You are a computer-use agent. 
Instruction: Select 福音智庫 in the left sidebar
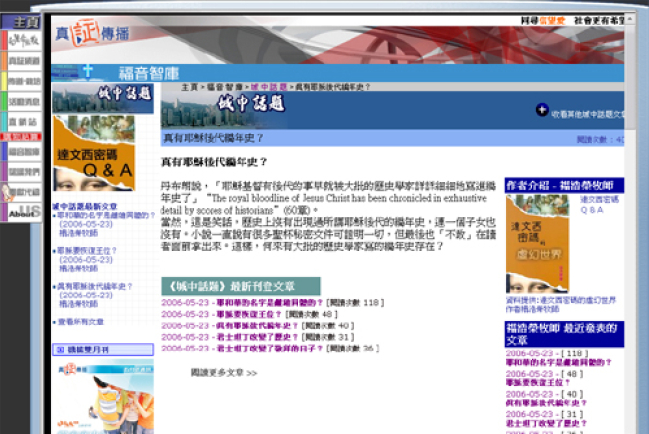pos(24,151)
